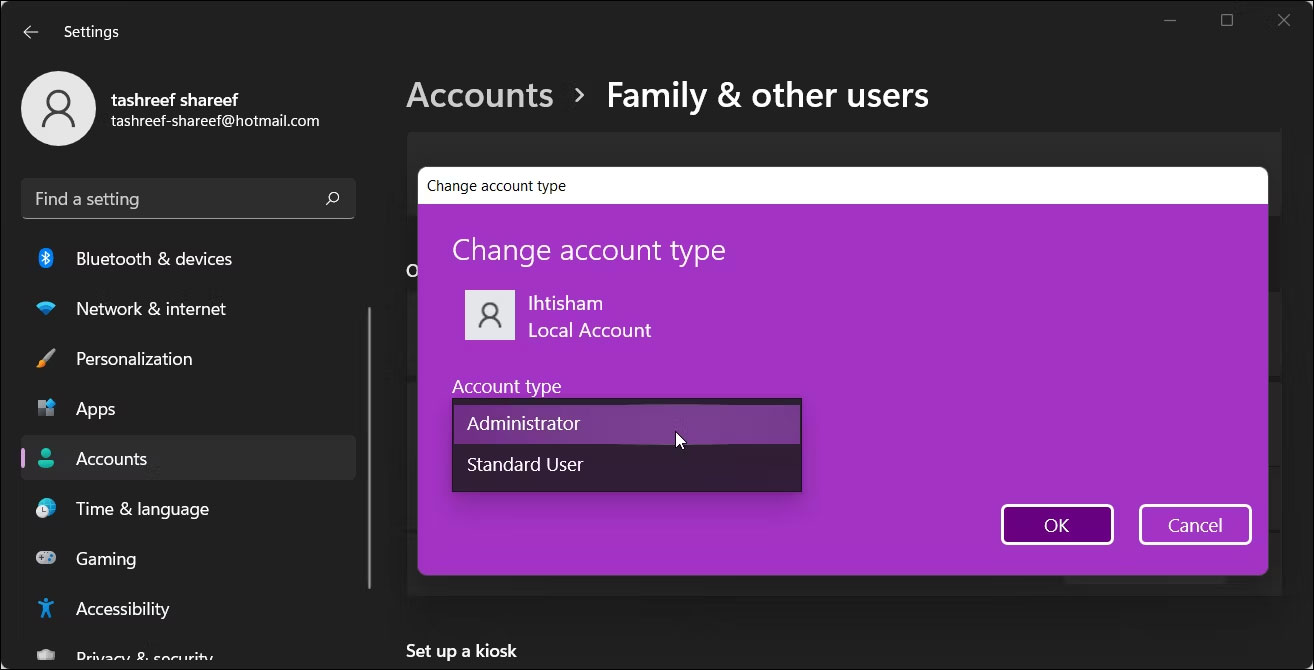
Task: Choose Administrator in account type list
Action: 627,424
